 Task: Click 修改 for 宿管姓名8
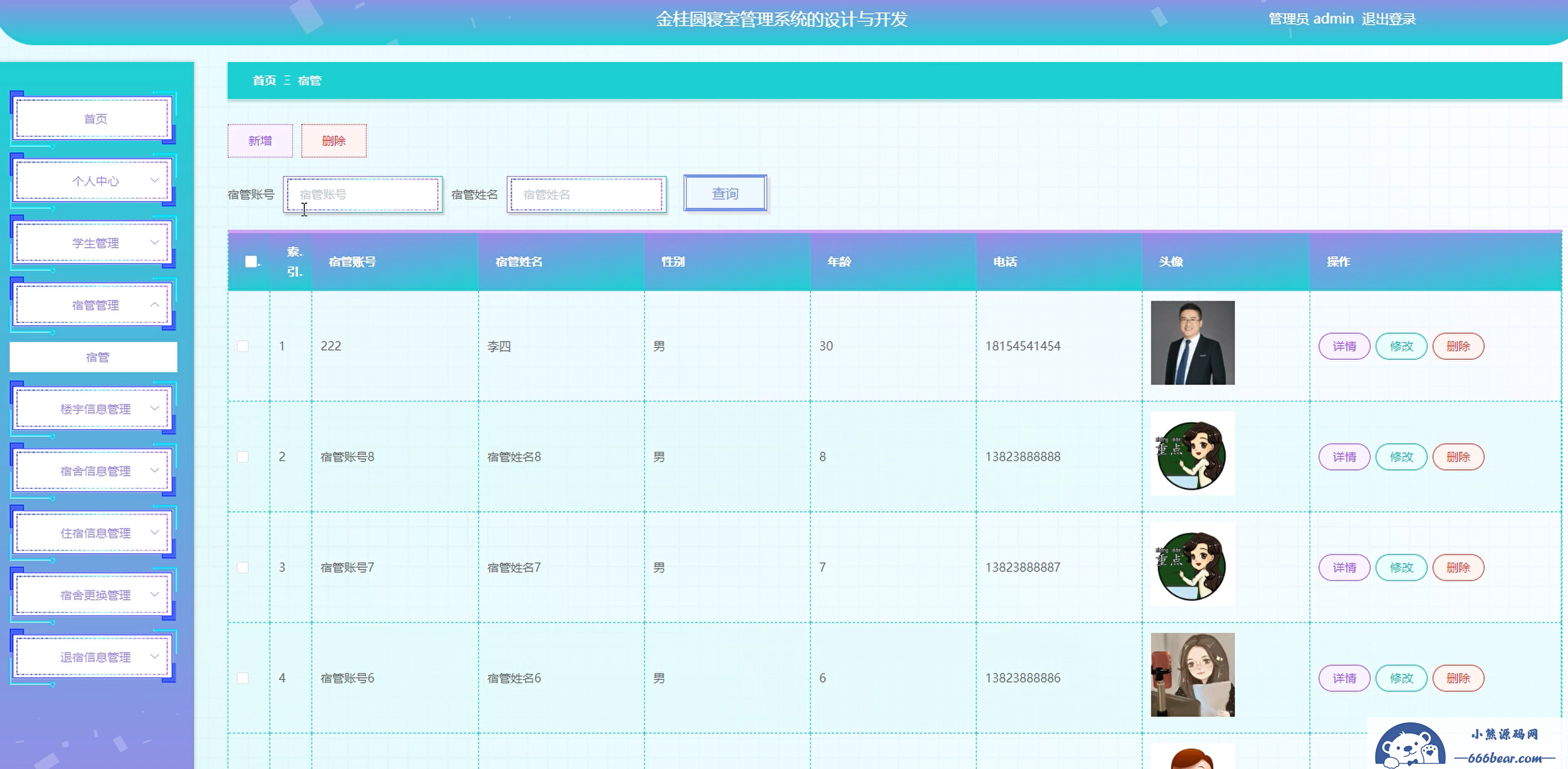pos(1401,457)
